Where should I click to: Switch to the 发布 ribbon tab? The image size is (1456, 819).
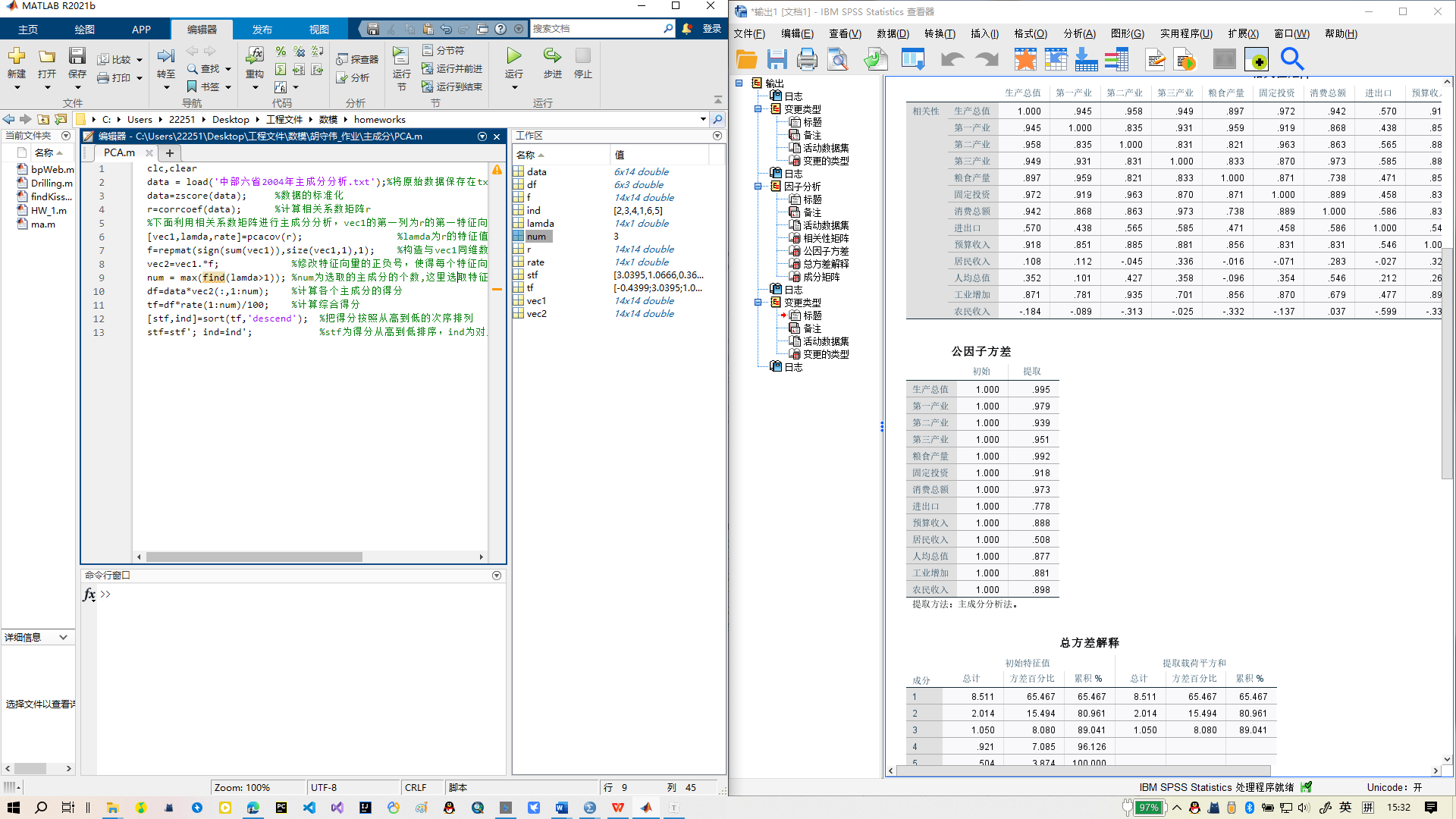tap(262, 30)
